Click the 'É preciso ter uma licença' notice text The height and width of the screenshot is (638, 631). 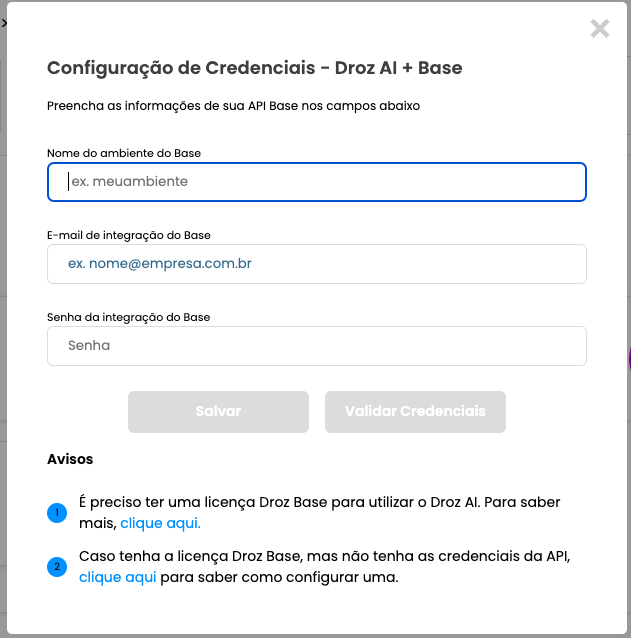click(319, 512)
